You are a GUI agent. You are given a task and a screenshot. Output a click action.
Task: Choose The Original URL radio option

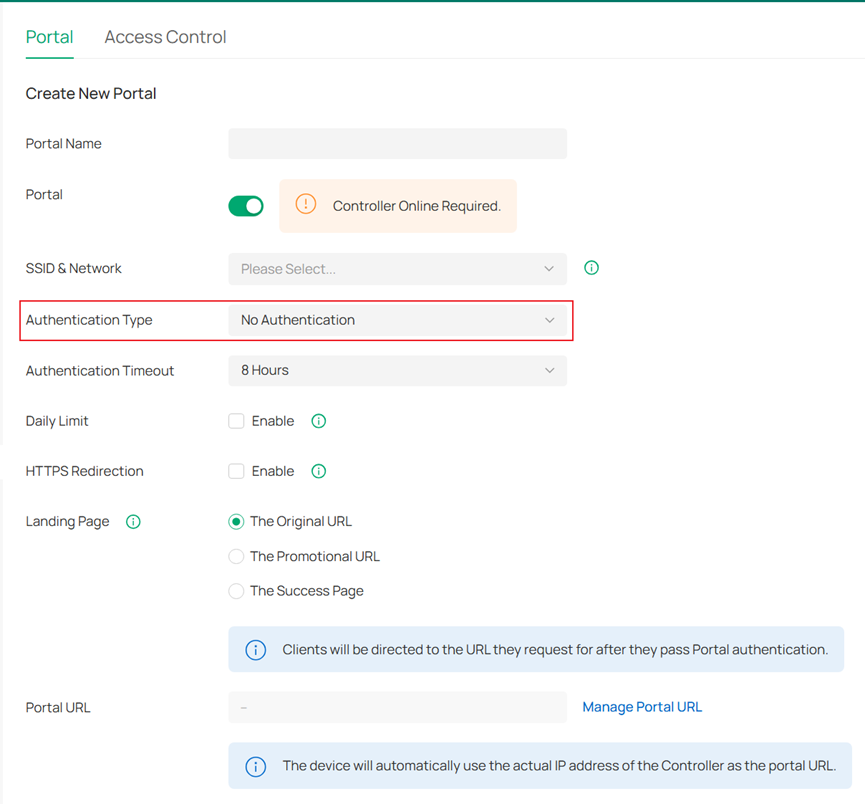(x=237, y=521)
